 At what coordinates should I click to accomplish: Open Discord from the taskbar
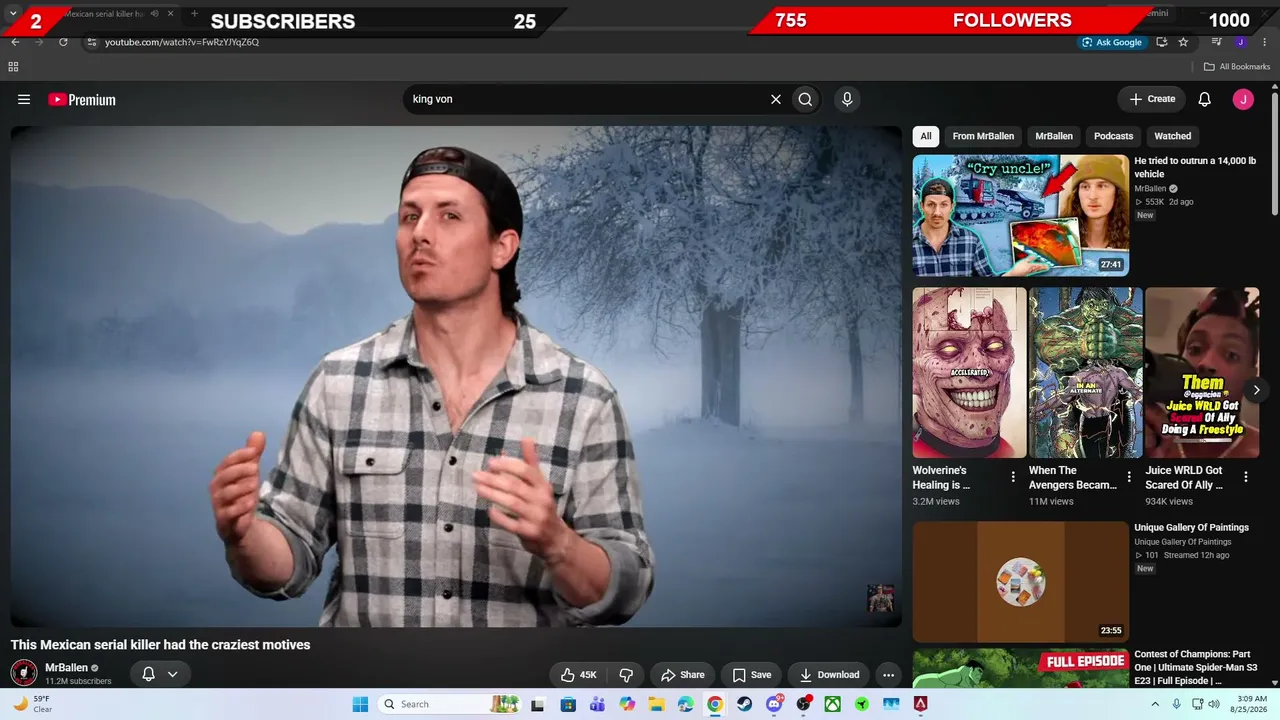(x=773, y=704)
